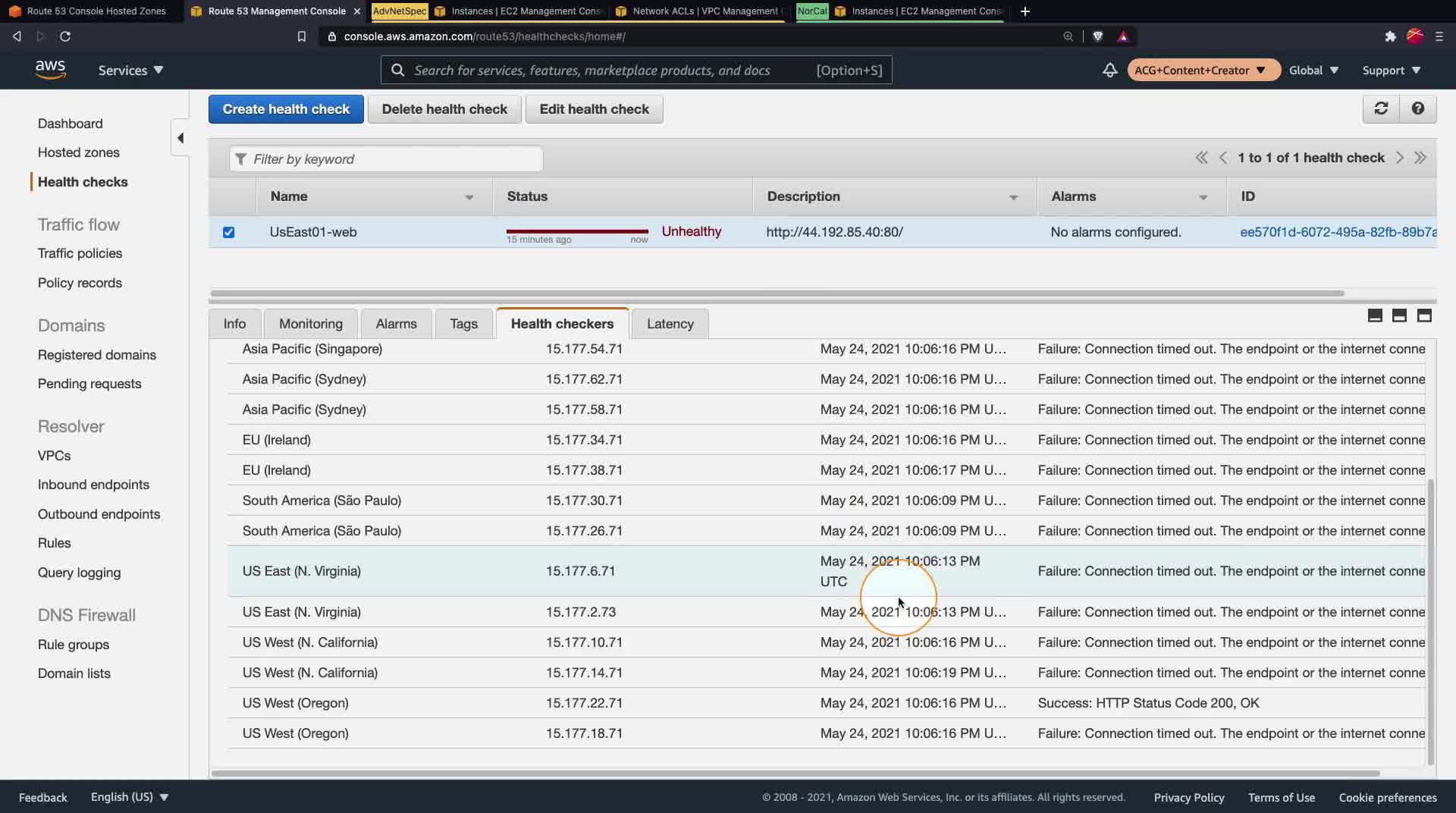This screenshot has height=813, width=1456.
Task: Open the health check ID link
Action: tap(1338, 232)
